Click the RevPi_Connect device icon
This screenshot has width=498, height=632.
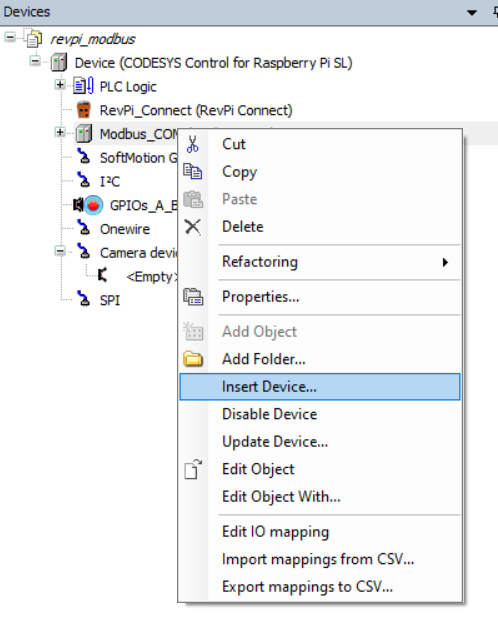pos(84,110)
